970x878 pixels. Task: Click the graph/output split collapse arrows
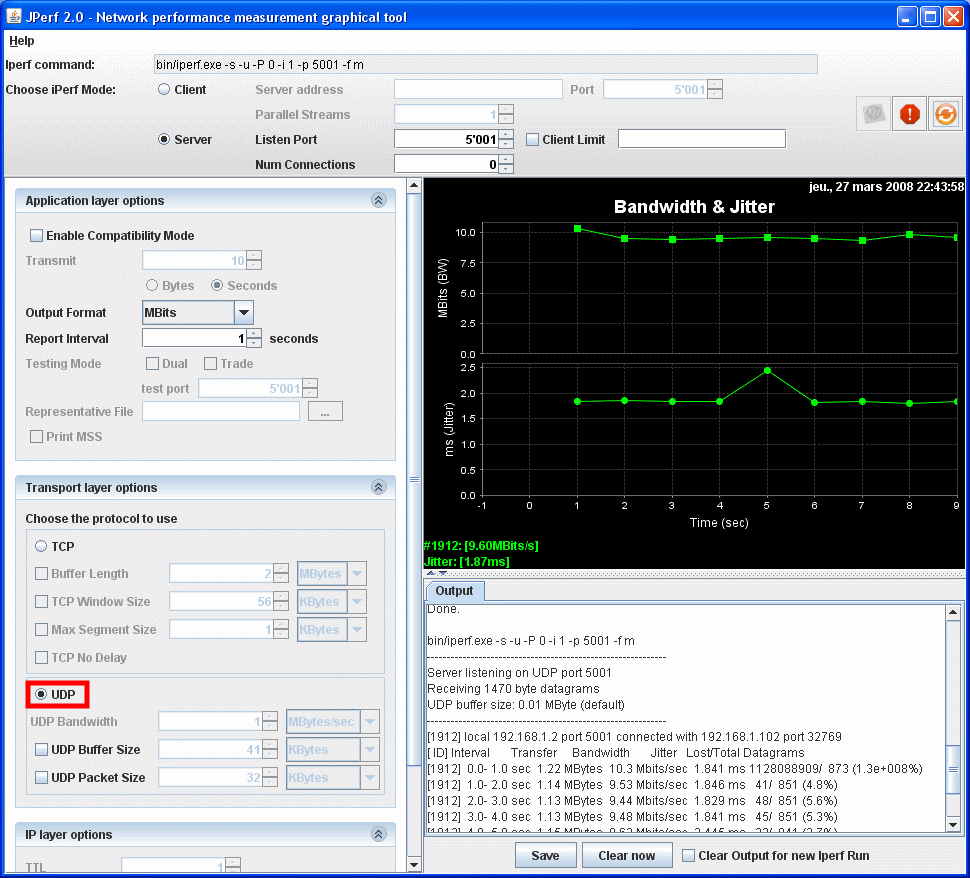[x=437, y=573]
